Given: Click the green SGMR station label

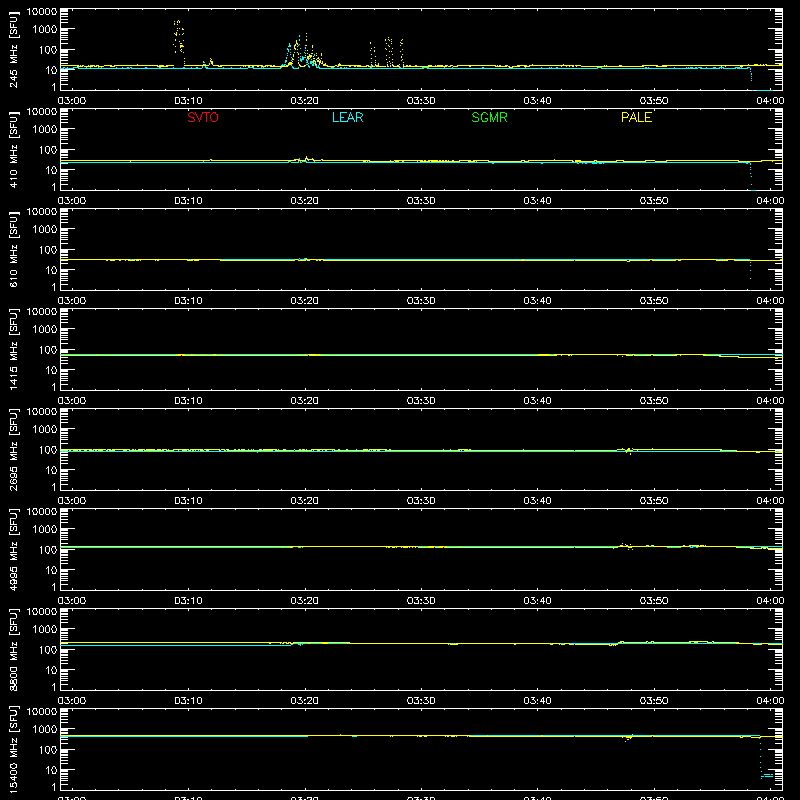Looking at the screenshot, I should [x=489, y=117].
